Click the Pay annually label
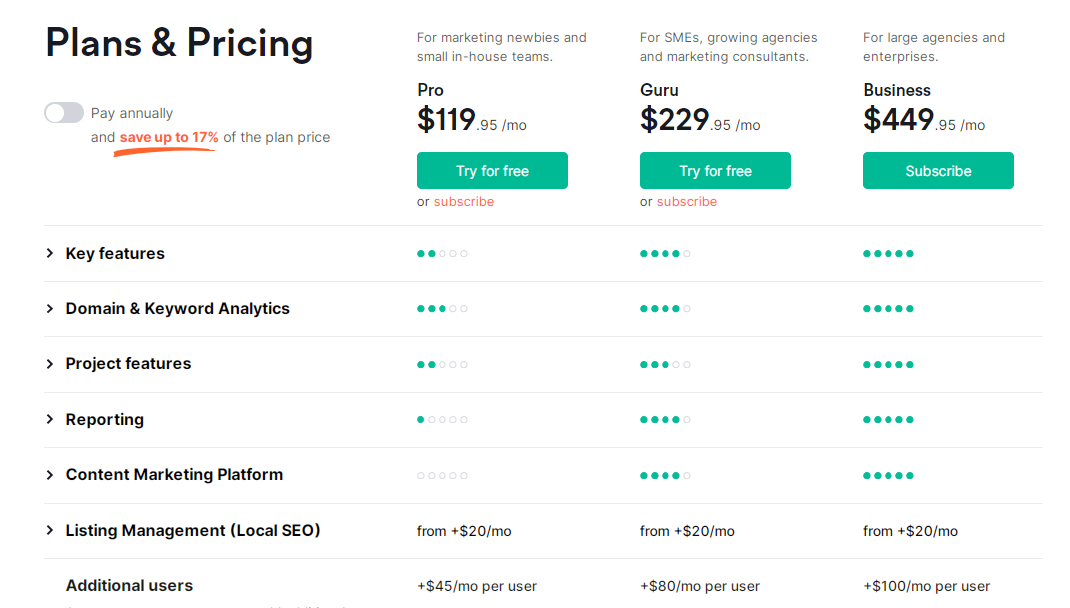This screenshot has height=608, width=1070. 132,113
